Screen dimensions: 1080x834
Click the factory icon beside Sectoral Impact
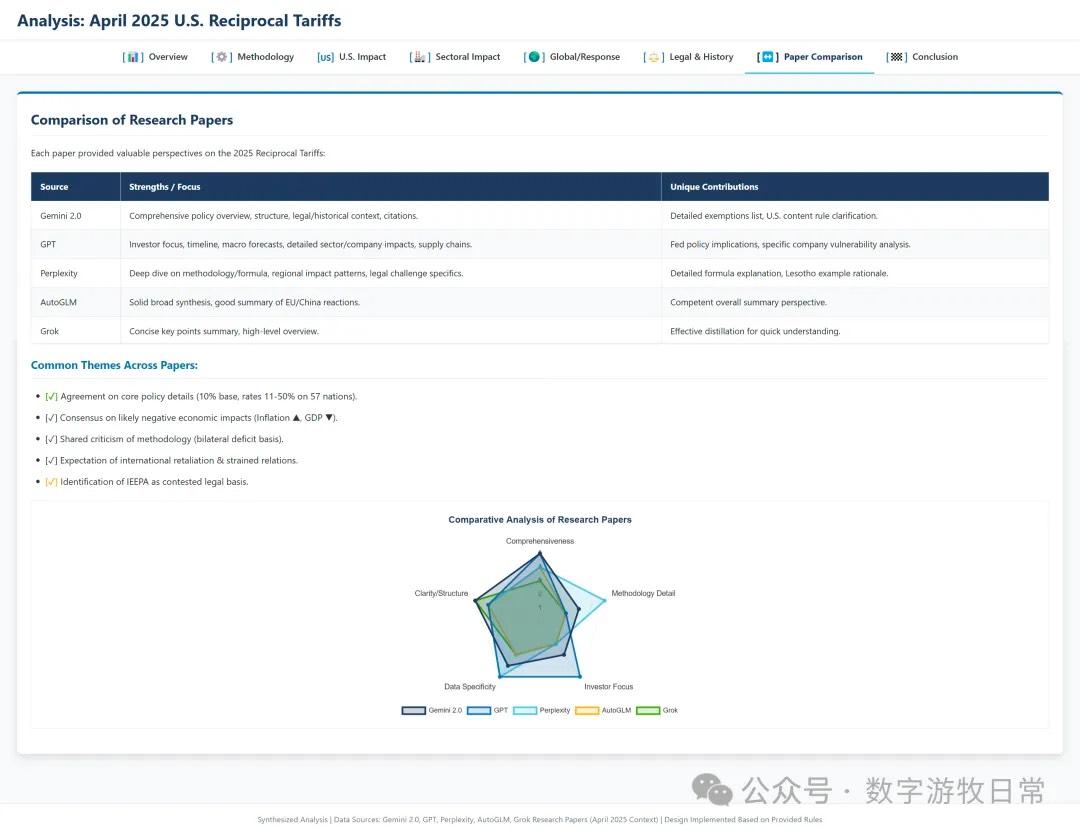(x=420, y=57)
